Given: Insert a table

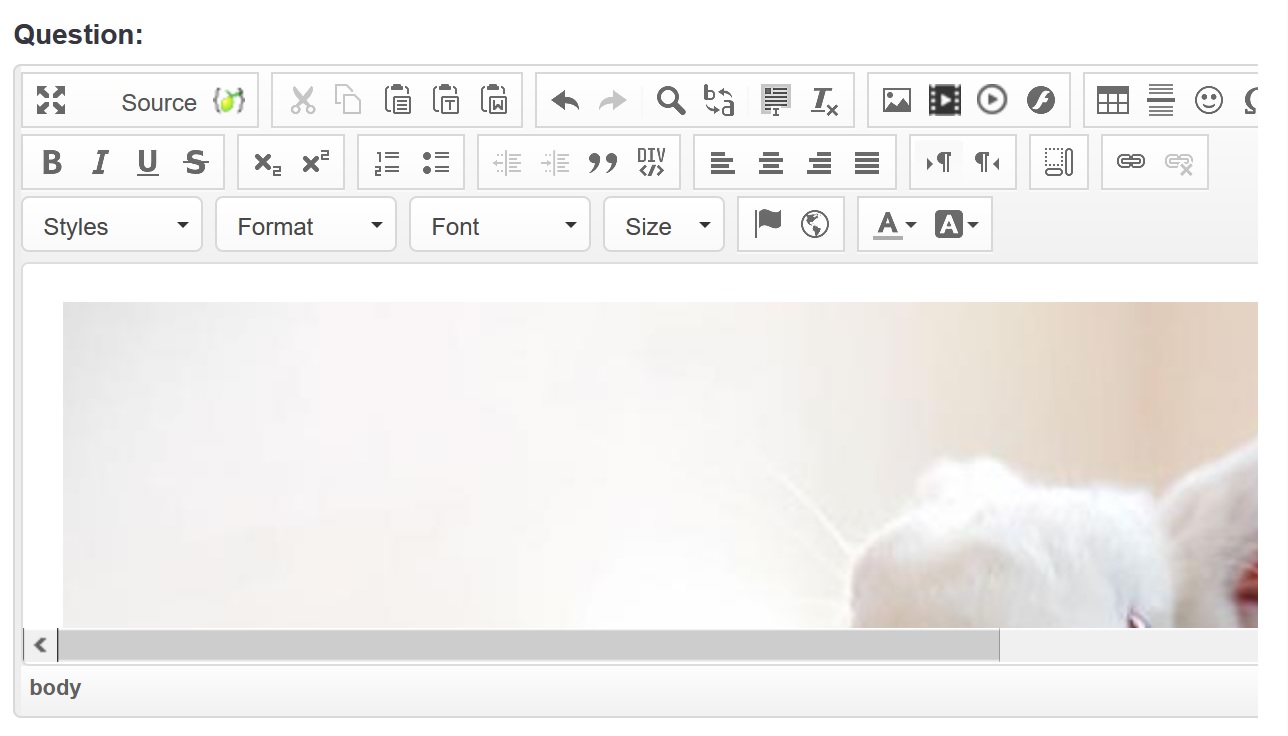Looking at the screenshot, I should 1112,100.
